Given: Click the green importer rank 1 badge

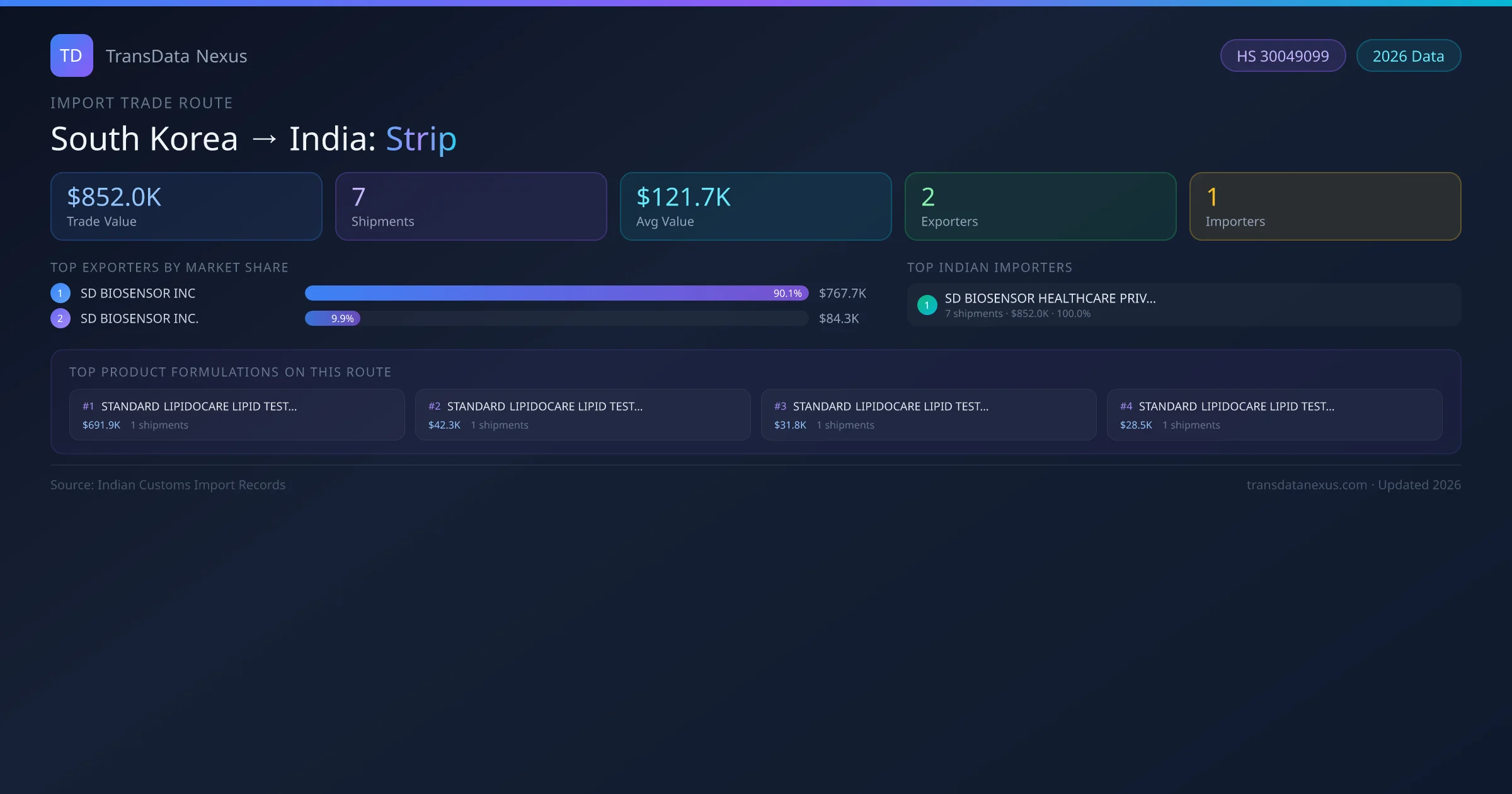Looking at the screenshot, I should (927, 305).
